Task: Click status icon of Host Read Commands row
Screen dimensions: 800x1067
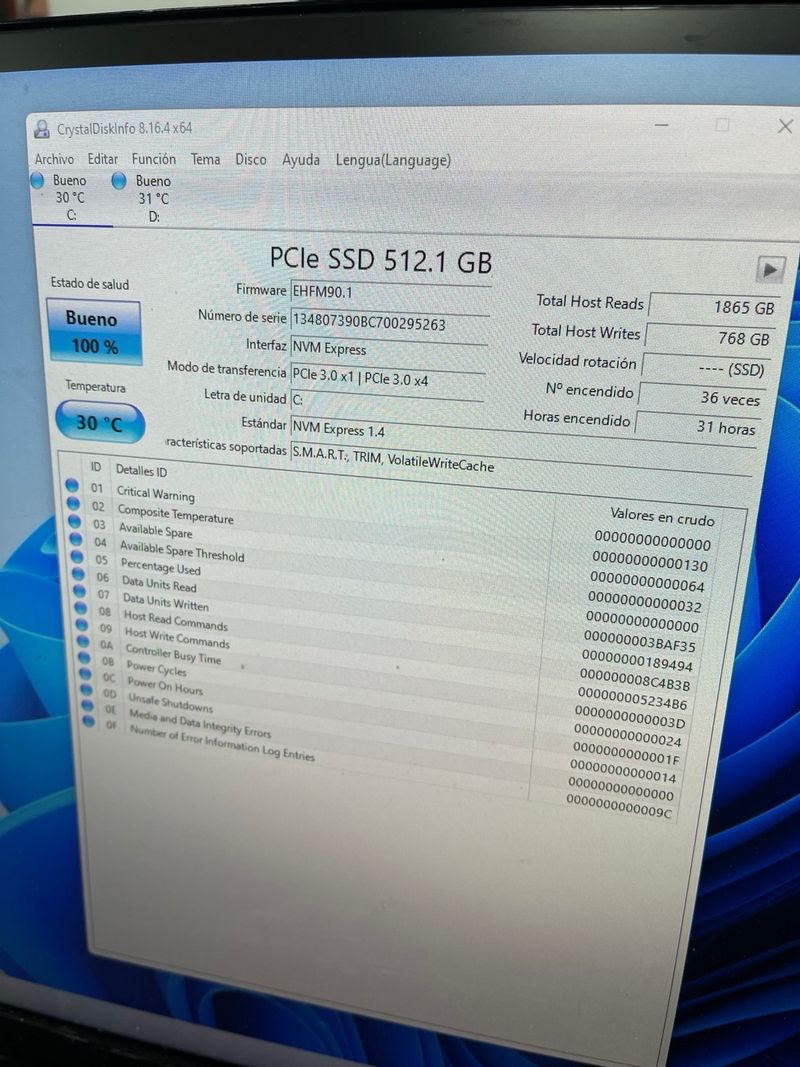Action: pyautogui.click(x=81, y=608)
